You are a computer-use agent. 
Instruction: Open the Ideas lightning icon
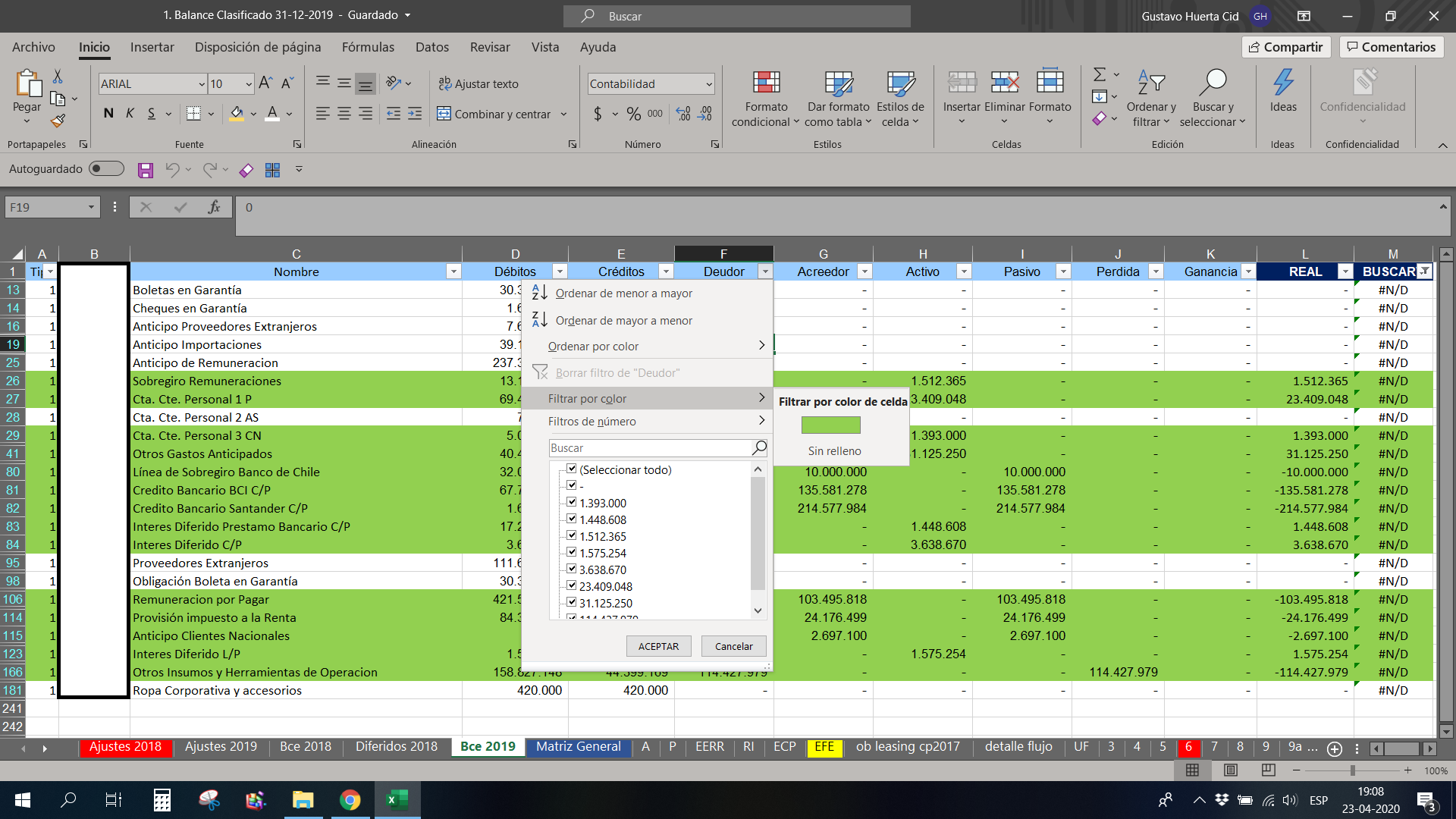pyautogui.click(x=1283, y=83)
